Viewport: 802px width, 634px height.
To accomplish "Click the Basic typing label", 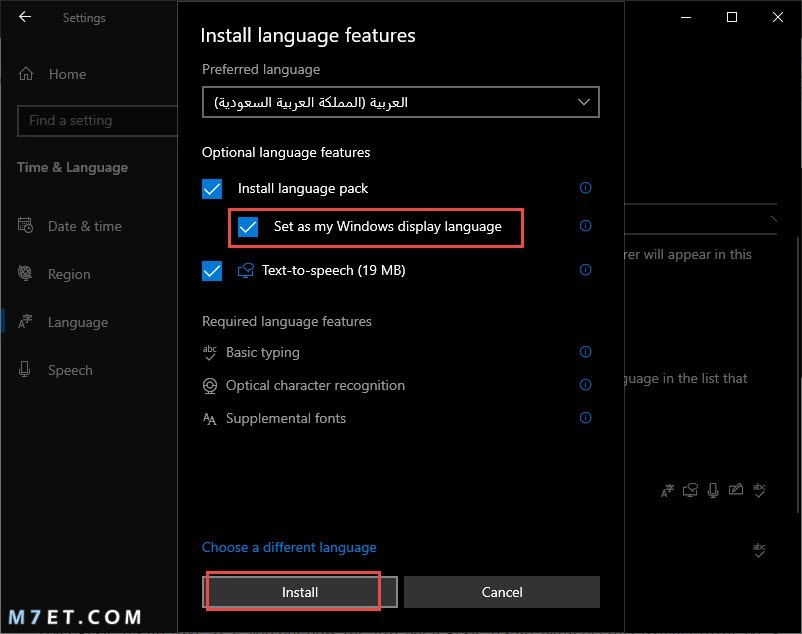I will pyautogui.click(x=262, y=352).
